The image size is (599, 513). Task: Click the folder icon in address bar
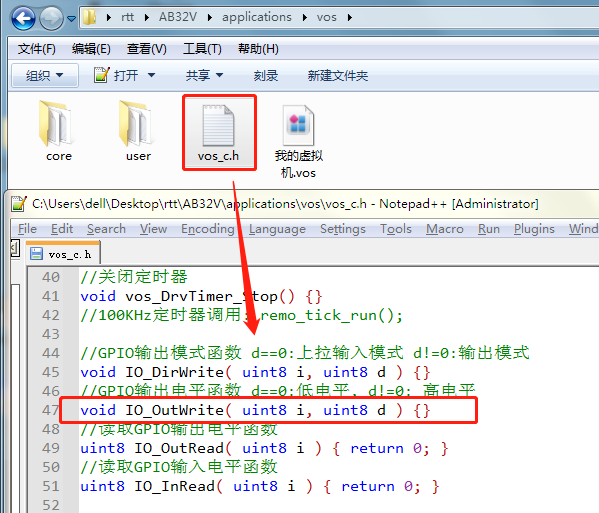coord(90,17)
